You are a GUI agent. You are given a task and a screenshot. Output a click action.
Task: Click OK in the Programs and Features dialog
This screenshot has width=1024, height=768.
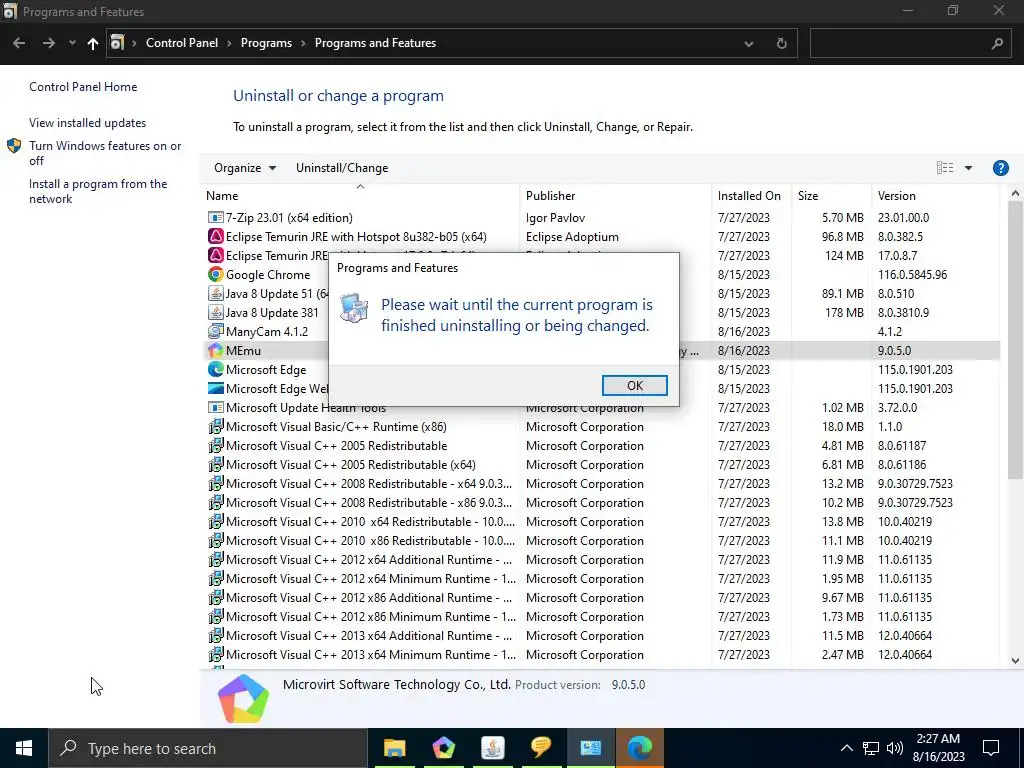point(634,385)
